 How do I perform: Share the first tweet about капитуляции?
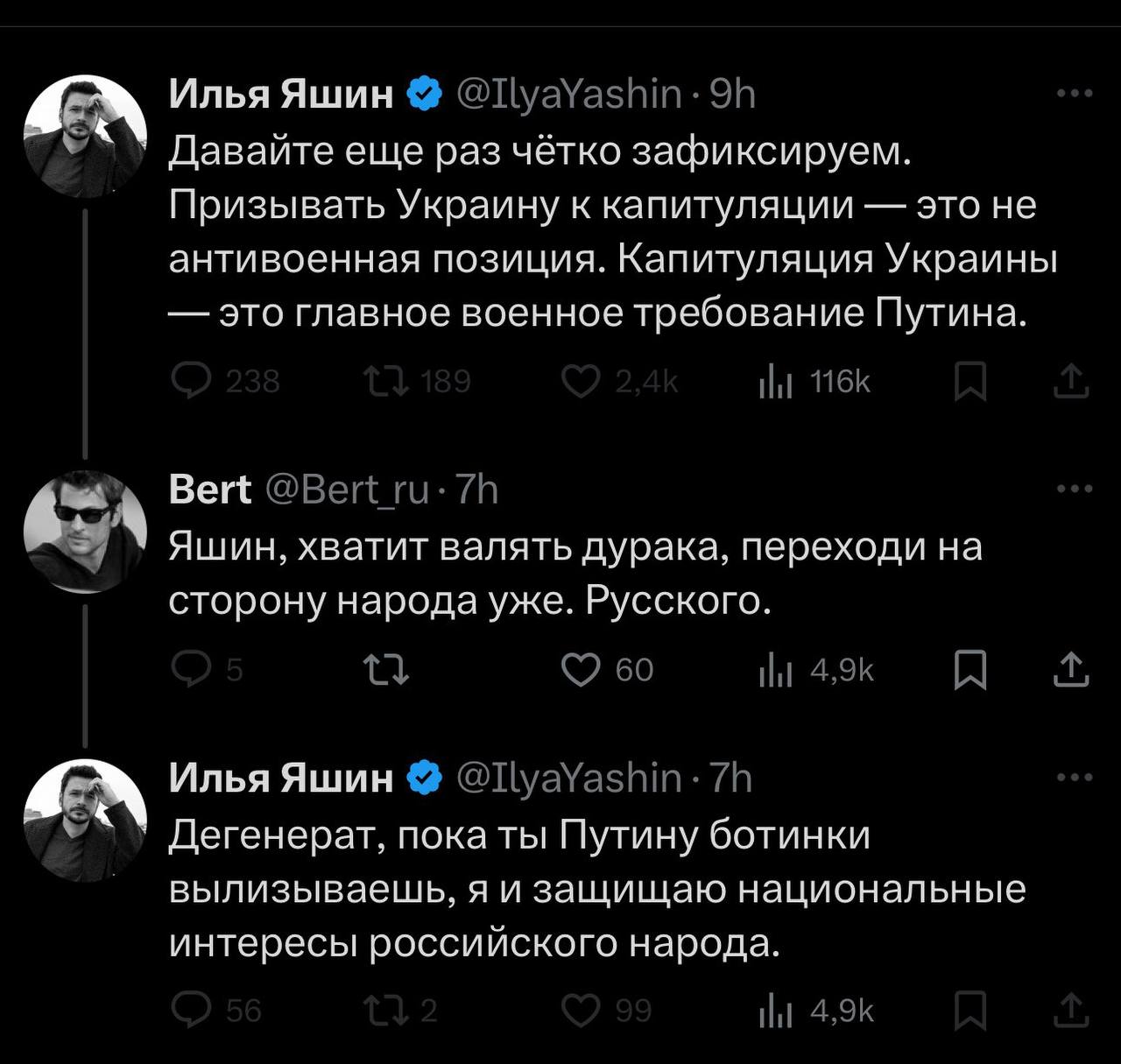point(1070,382)
